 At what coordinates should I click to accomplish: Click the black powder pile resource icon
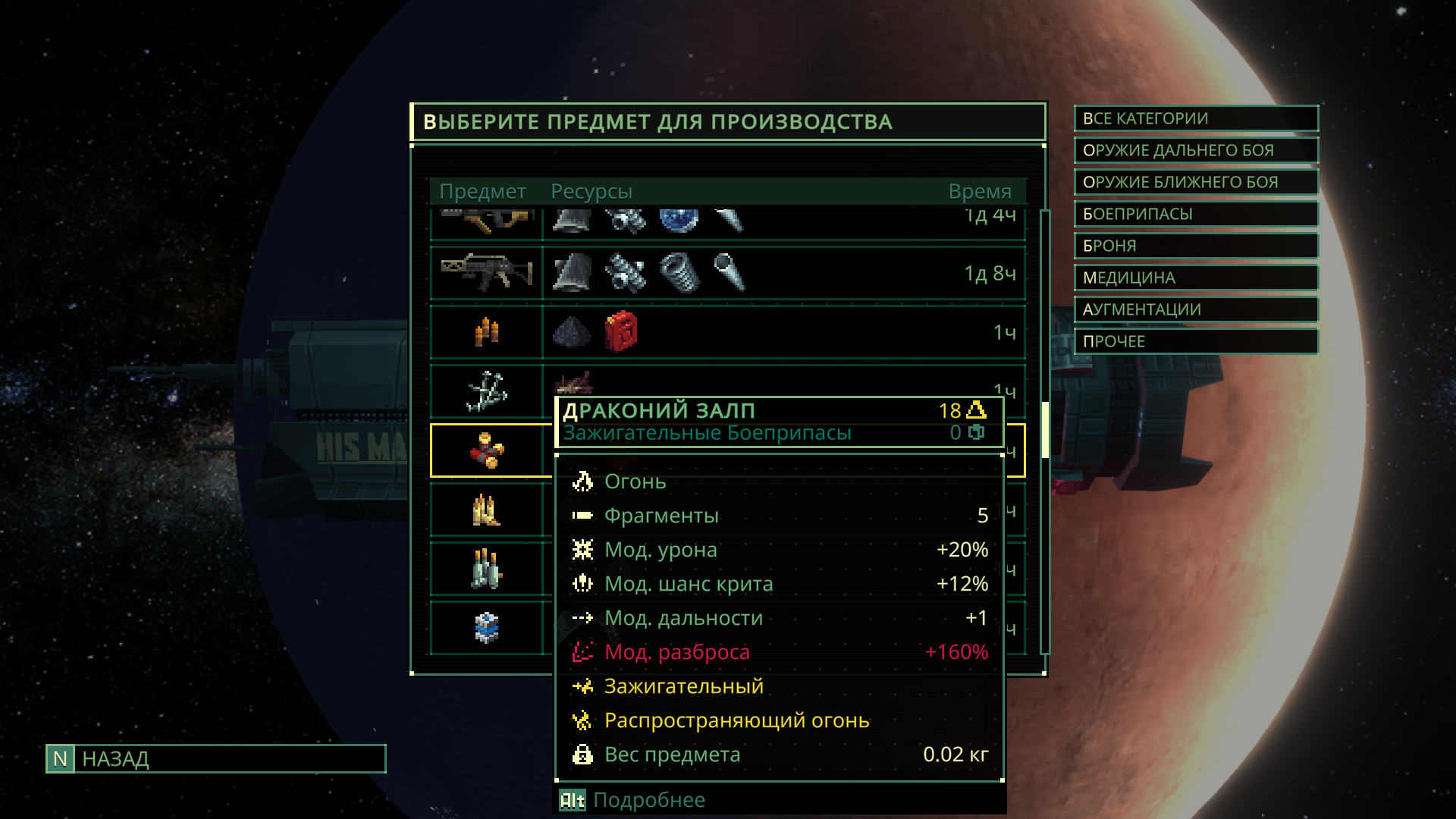pos(572,331)
